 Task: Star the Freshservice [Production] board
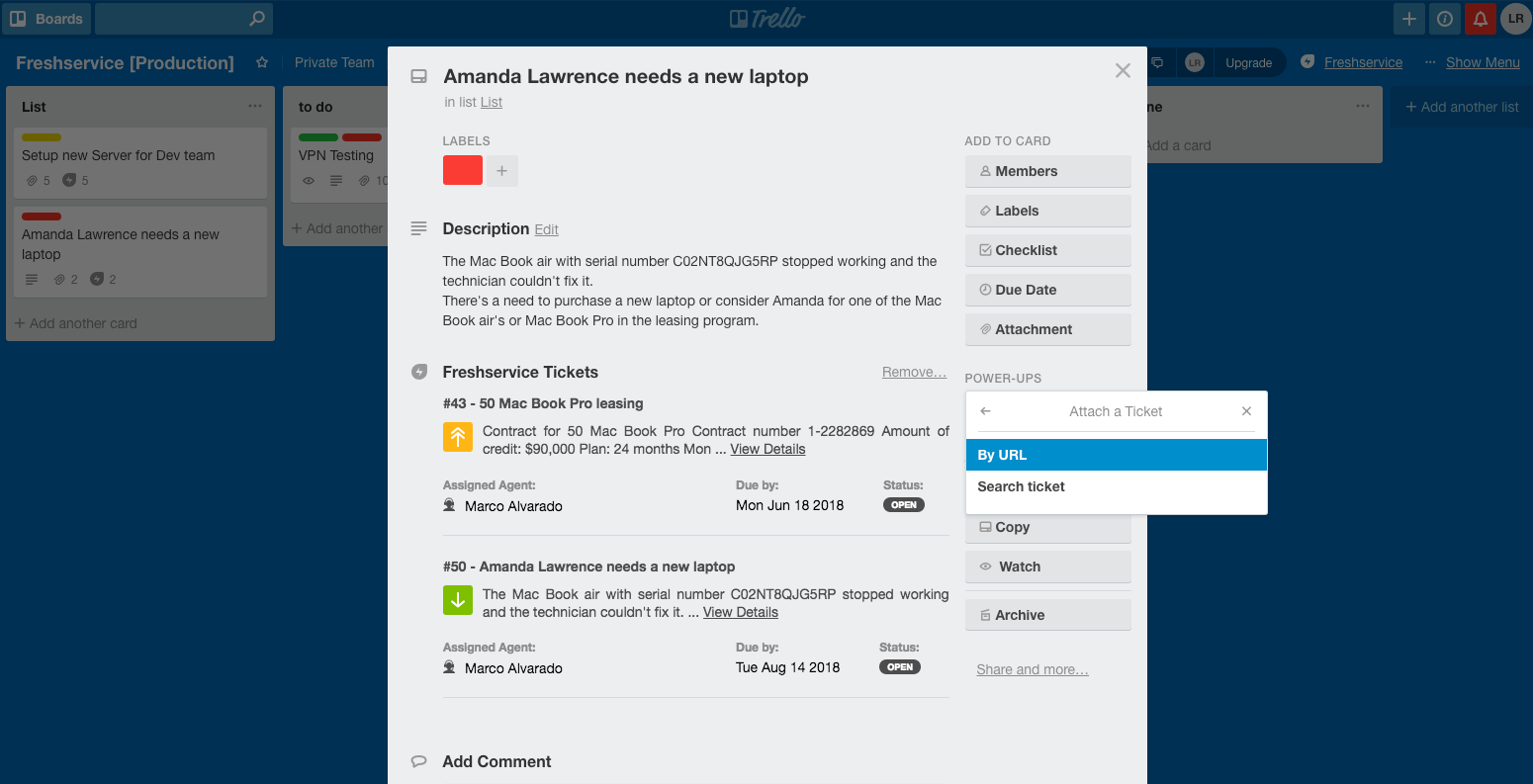coord(261,62)
